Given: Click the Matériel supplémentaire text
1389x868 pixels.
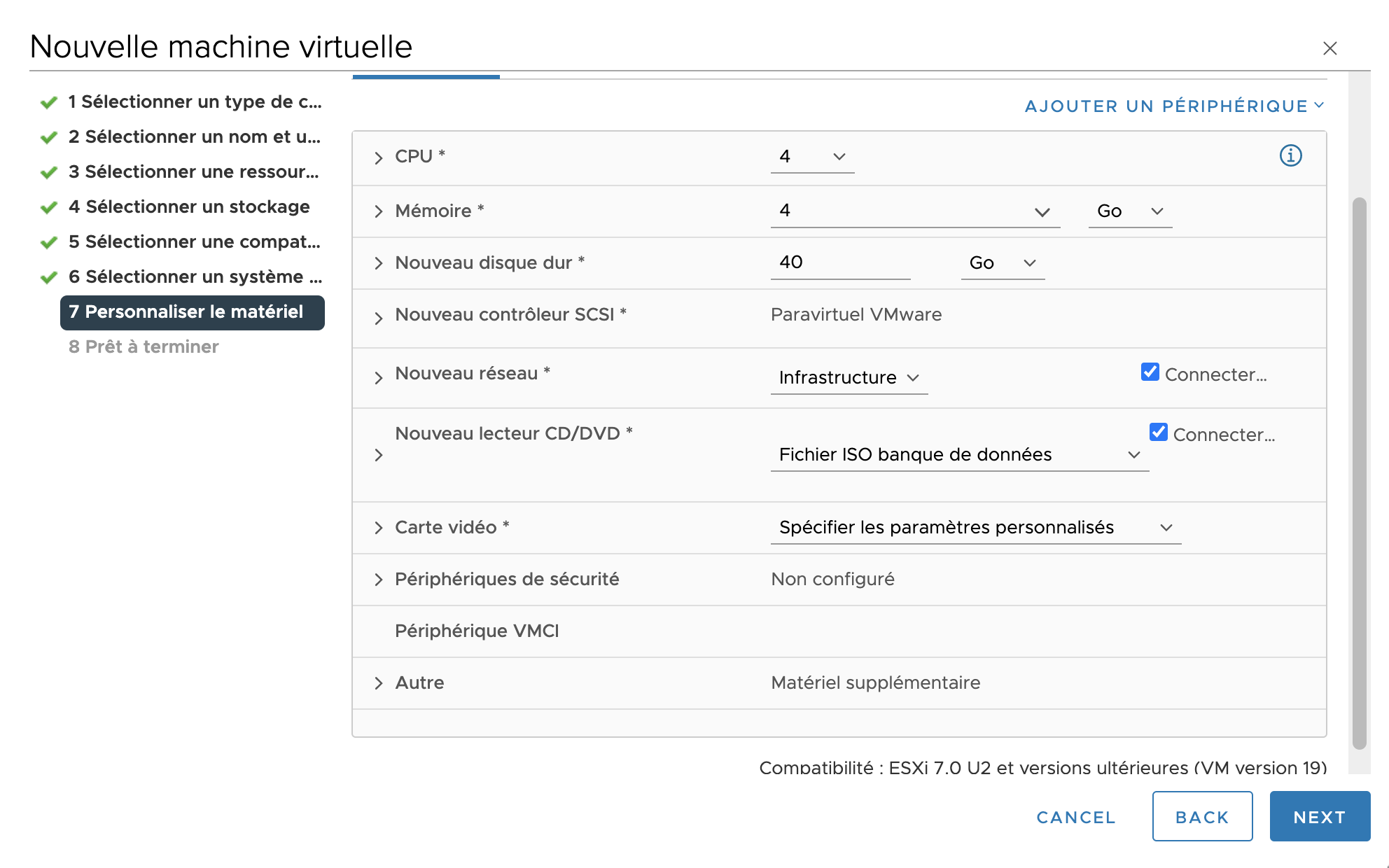Looking at the screenshot, I should coord(875,683).
